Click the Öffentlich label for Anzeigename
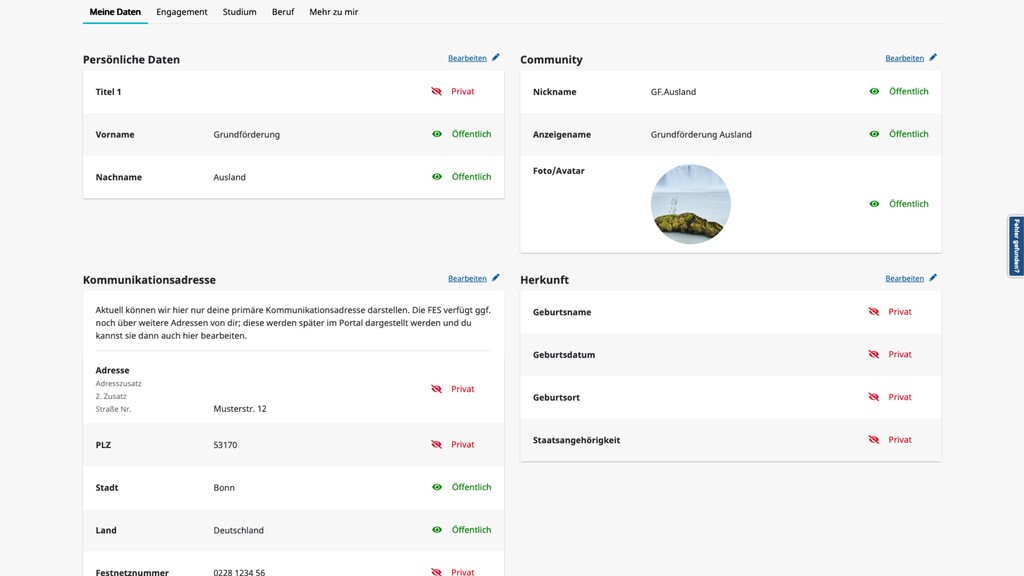1024x576 pixels. click(908, 134)
